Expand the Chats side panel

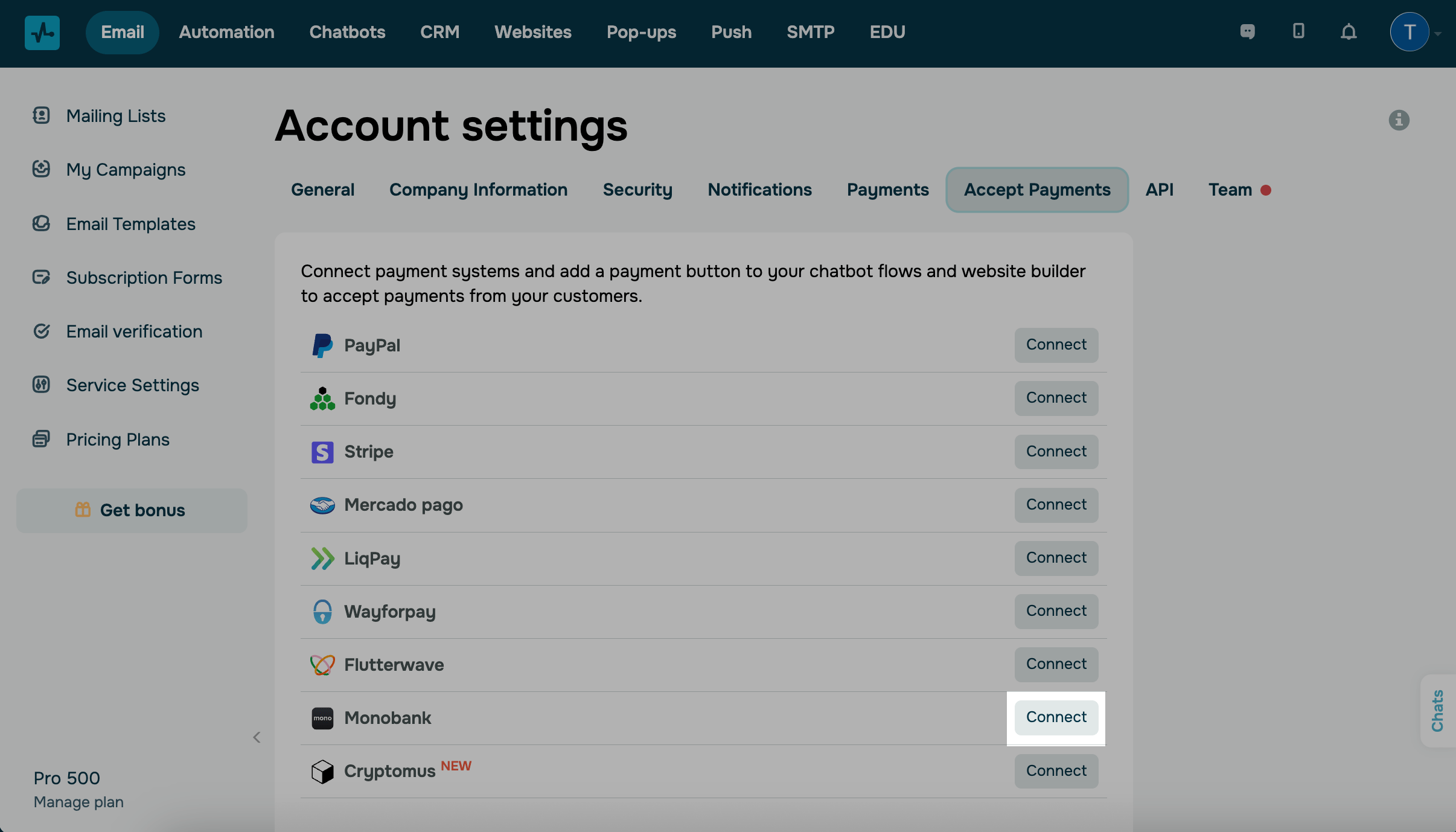coord(1438,711)
